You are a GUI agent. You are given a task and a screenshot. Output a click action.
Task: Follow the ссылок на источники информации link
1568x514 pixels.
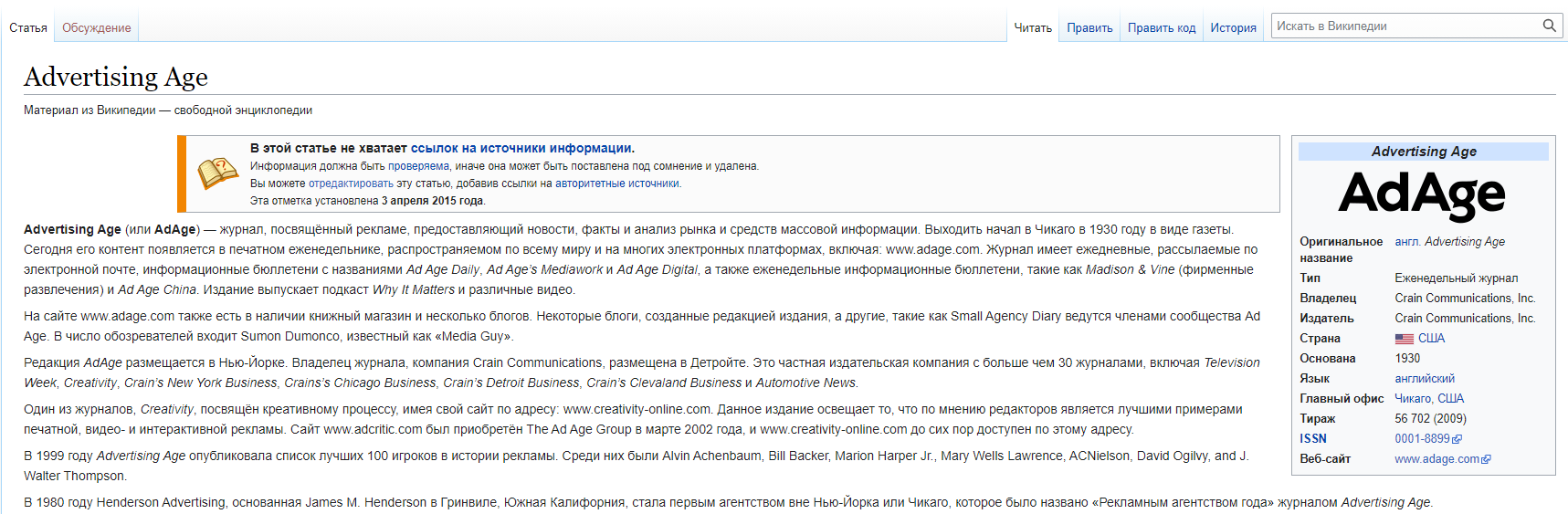click(521, 148)
